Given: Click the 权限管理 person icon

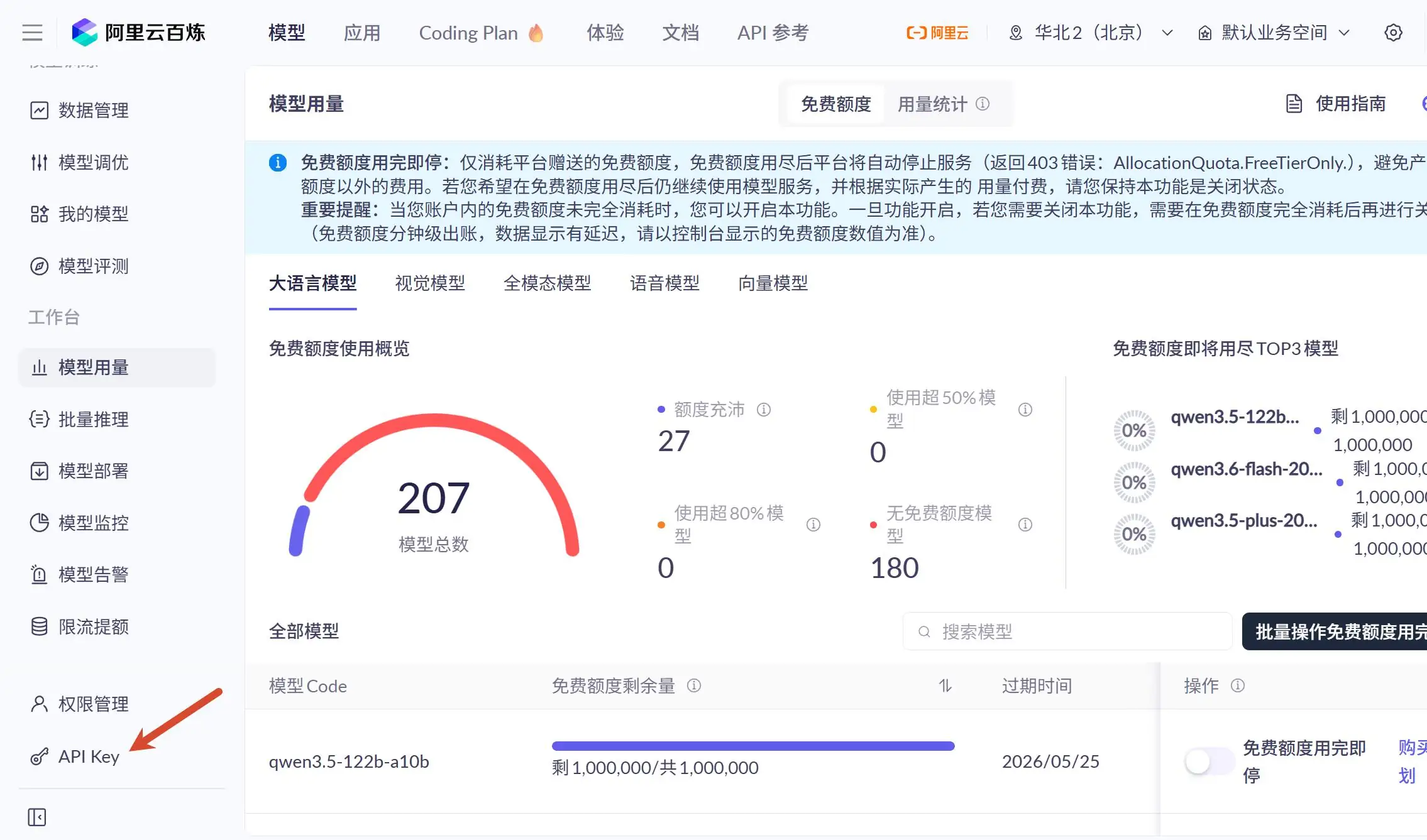Looking at the screenshot, I should pos(39,704).
